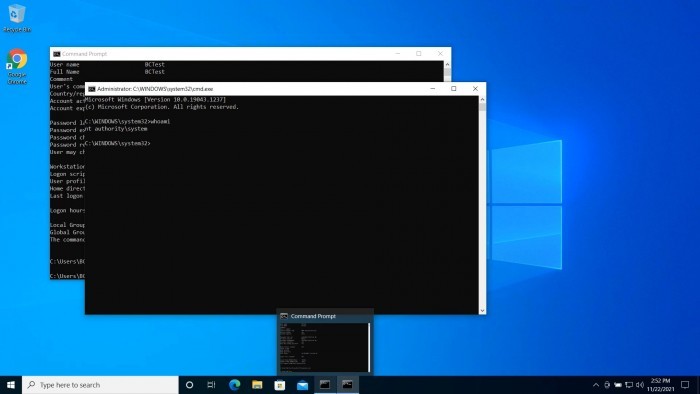The image size is (700, 394).
Task: Click the background Command Prompt scrollbar up arrow
Action: coord(447,65)
